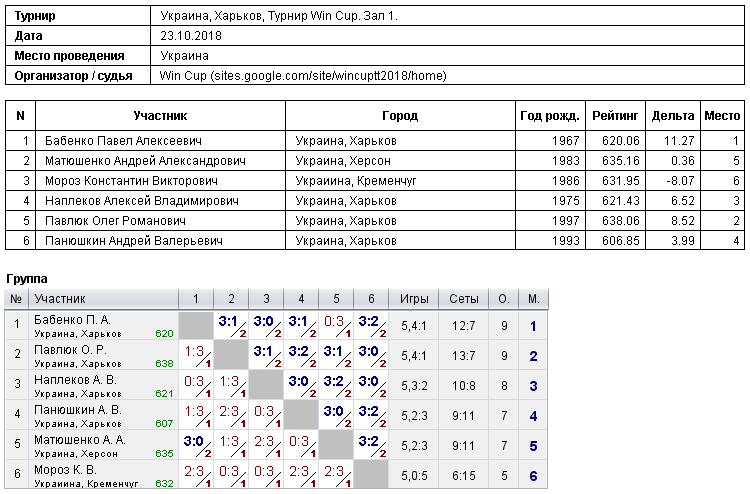The width and height of the screenshot is (750, 494).
Task: Click the rating value 635.16
Action: pyautogui.click(x=621, y=161)
